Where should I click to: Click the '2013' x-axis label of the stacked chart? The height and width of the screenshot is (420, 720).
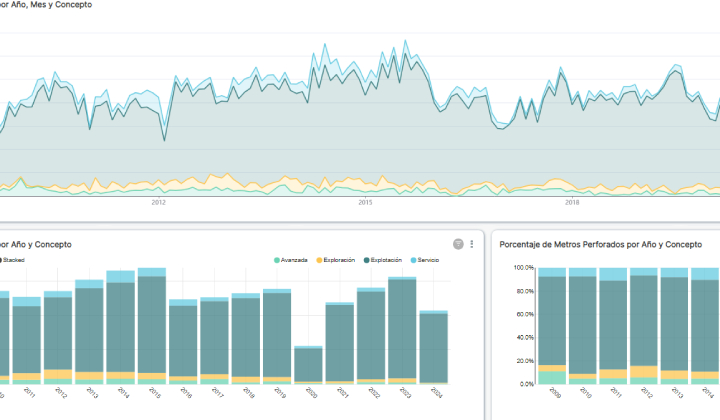[92, 392]
